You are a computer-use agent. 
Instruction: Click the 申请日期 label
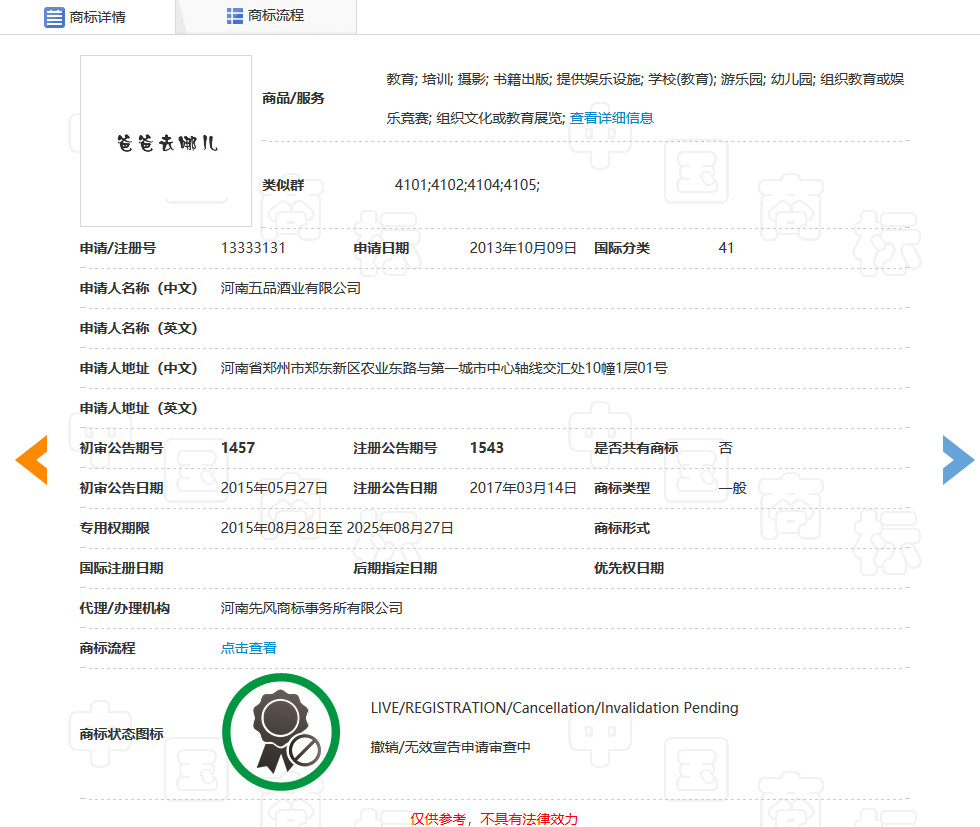coord(381,248)
